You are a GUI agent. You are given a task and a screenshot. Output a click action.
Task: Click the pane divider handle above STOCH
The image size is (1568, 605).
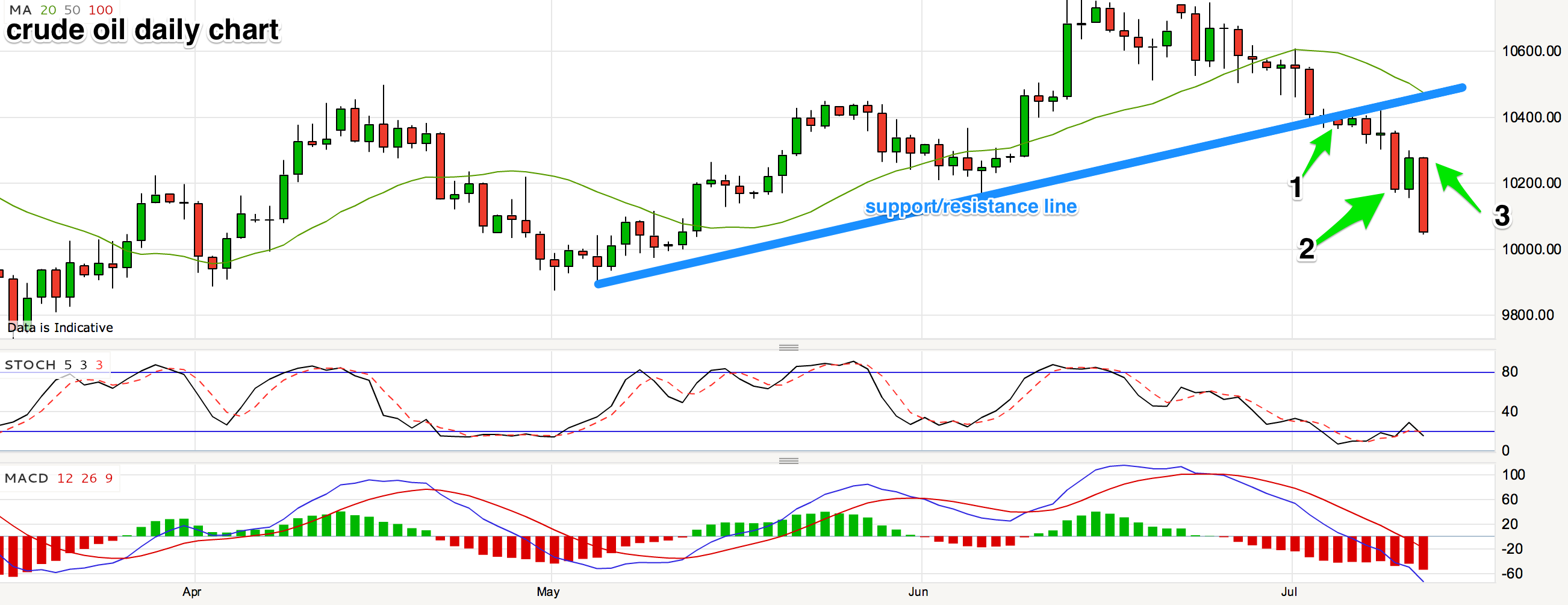788,347
